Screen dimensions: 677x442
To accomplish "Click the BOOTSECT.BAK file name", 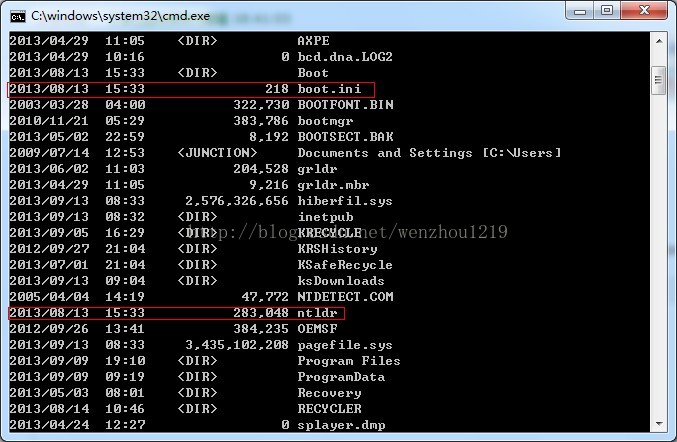I will coord(345,136).
